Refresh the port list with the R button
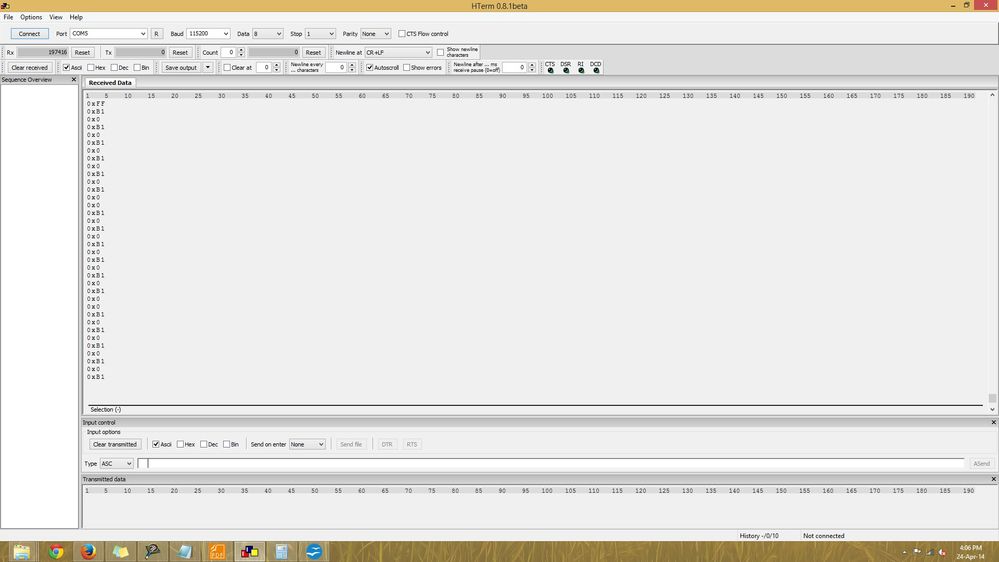Image resolution: width=999 pixels, height=562 pixels. 156,34
